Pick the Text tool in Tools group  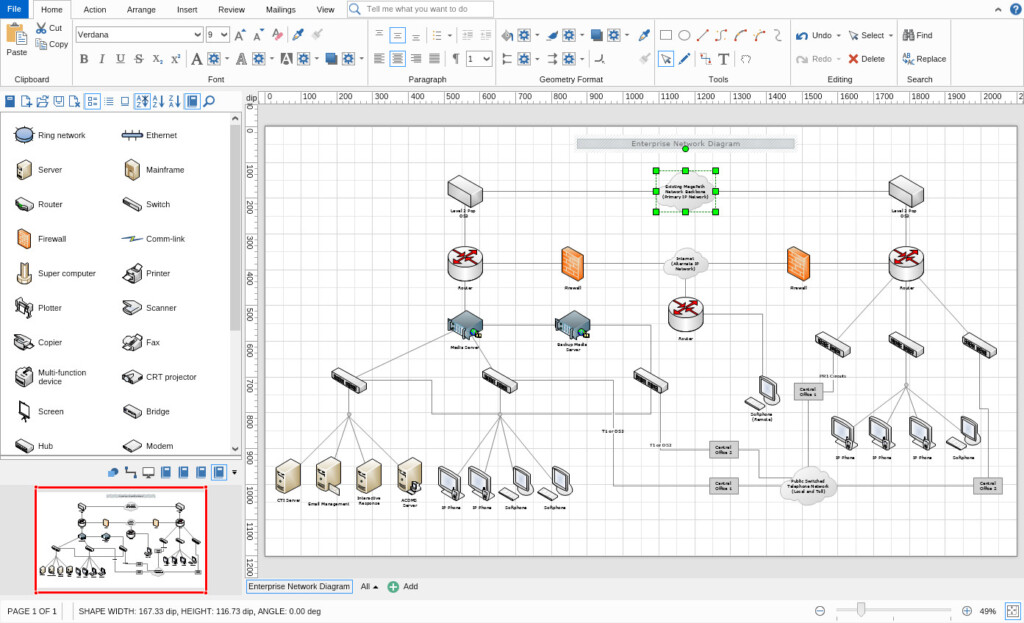724,59
